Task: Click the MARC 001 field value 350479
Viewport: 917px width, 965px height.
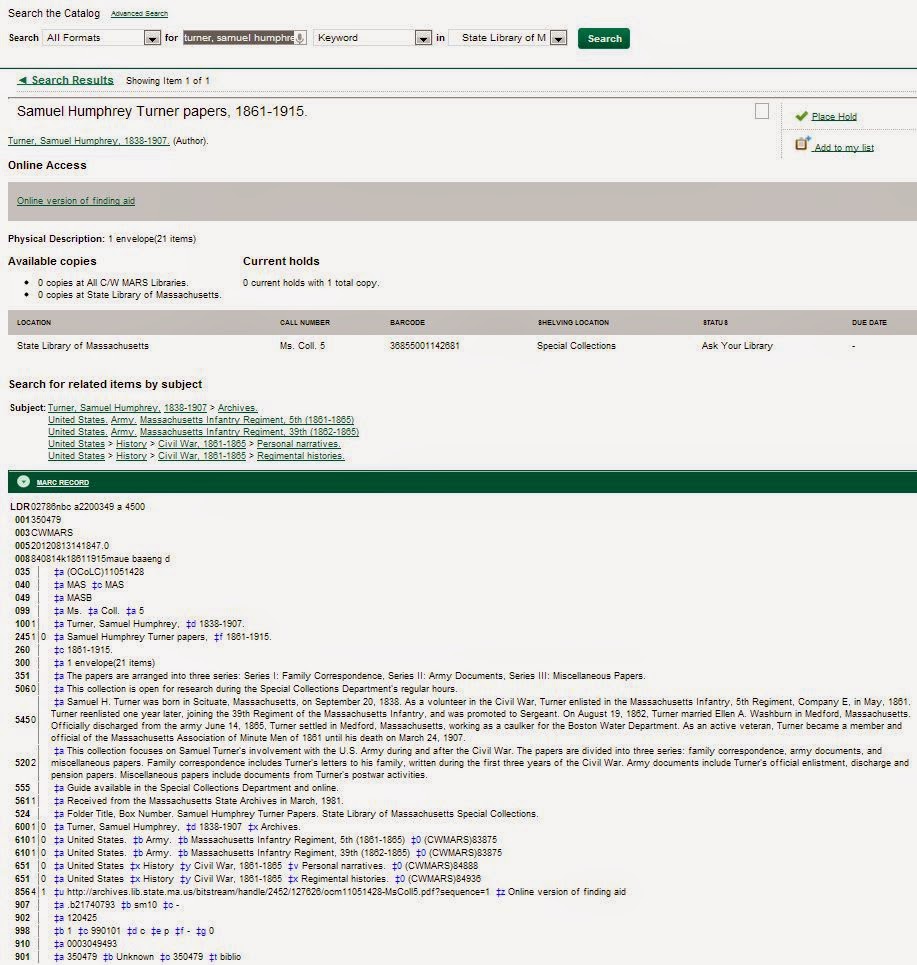Action: point(46,520)
